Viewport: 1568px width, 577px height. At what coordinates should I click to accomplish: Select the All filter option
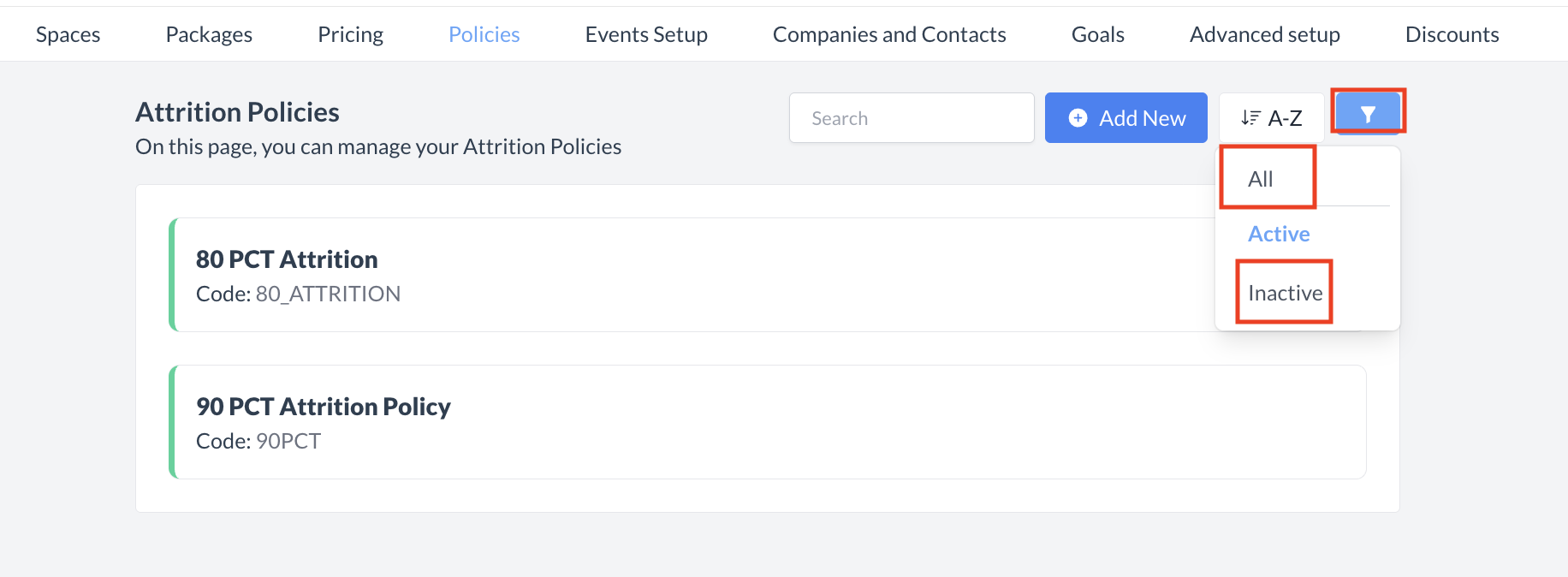[1261, 179]
